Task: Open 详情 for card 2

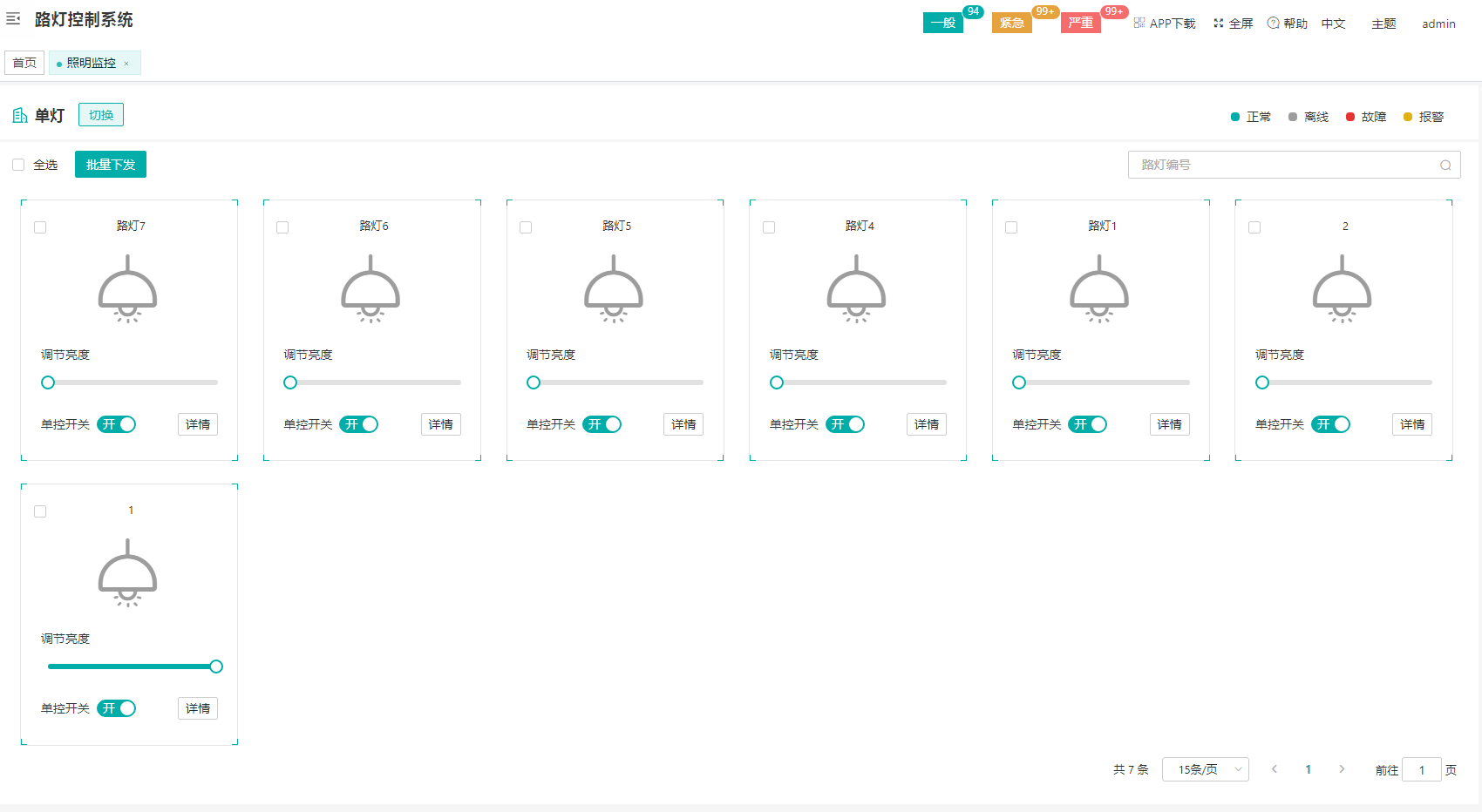Action: tap(1412, 424)
